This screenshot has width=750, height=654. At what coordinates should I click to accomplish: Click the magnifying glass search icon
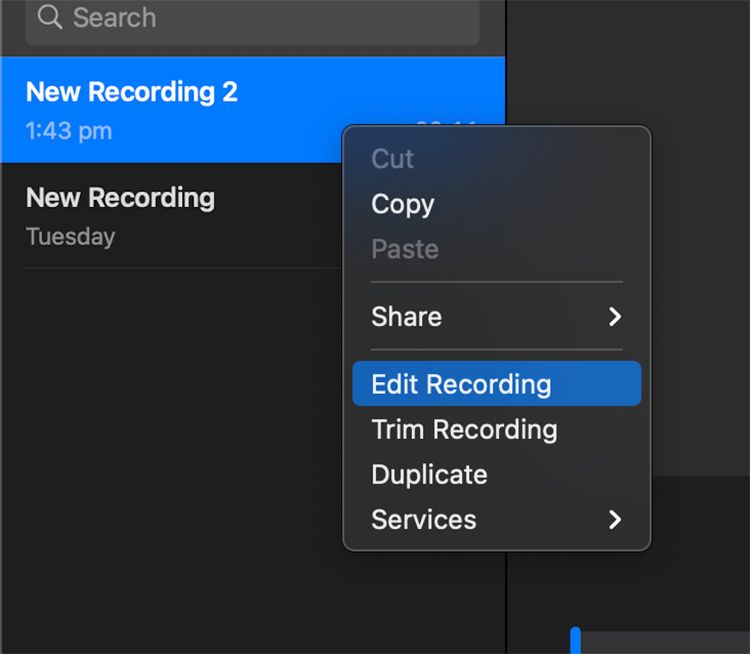point(49,17)
